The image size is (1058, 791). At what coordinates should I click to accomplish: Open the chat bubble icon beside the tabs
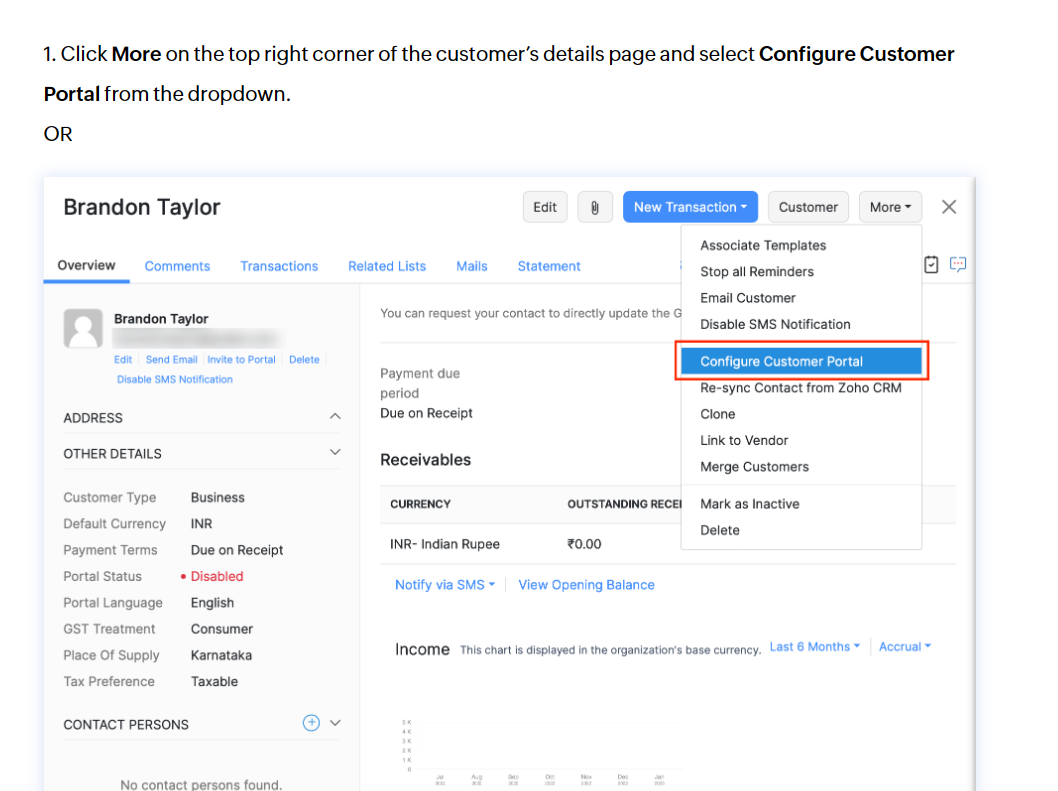click(x=958, y=265)
